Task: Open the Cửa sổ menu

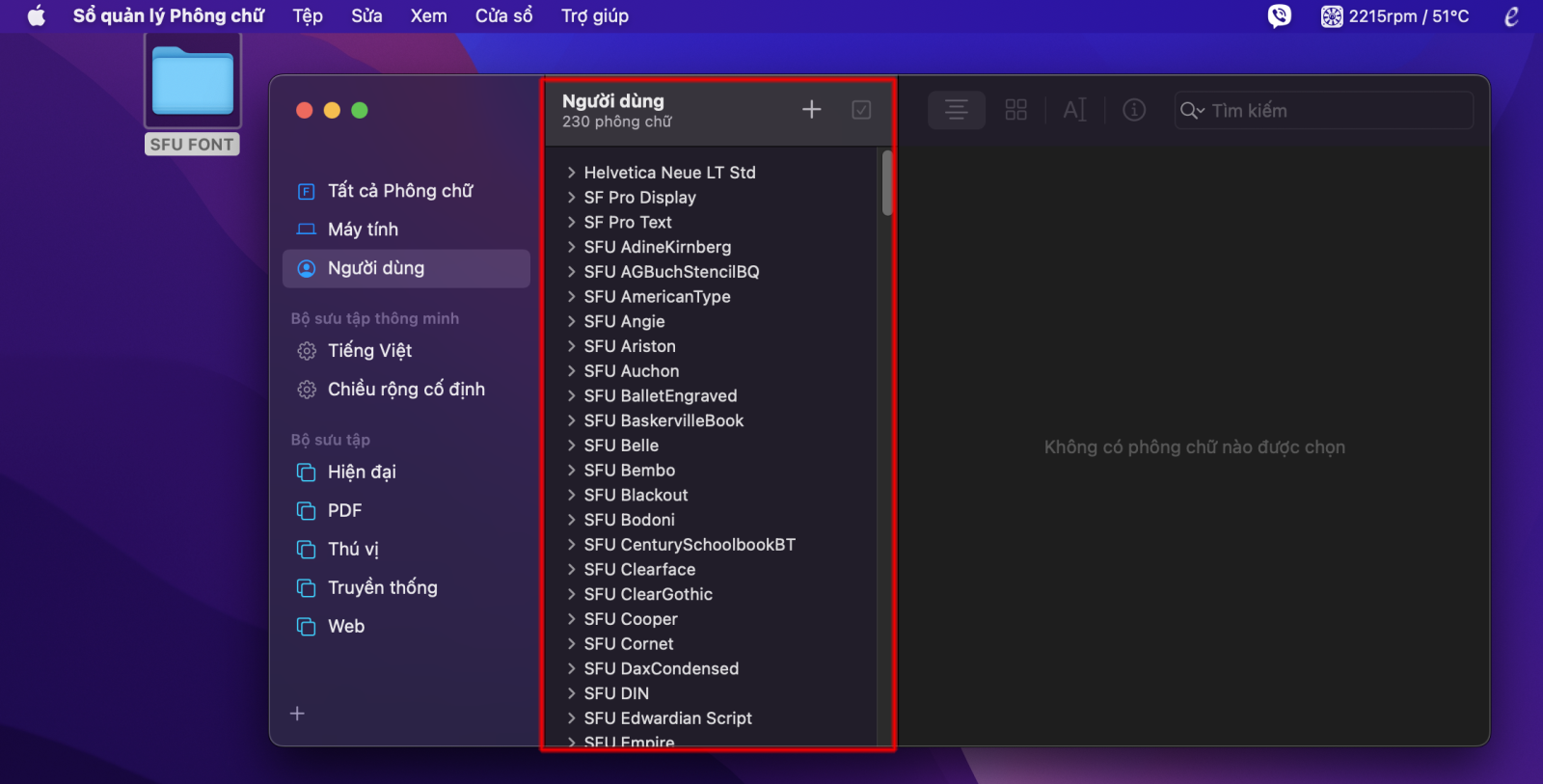Action: (503, 15)
